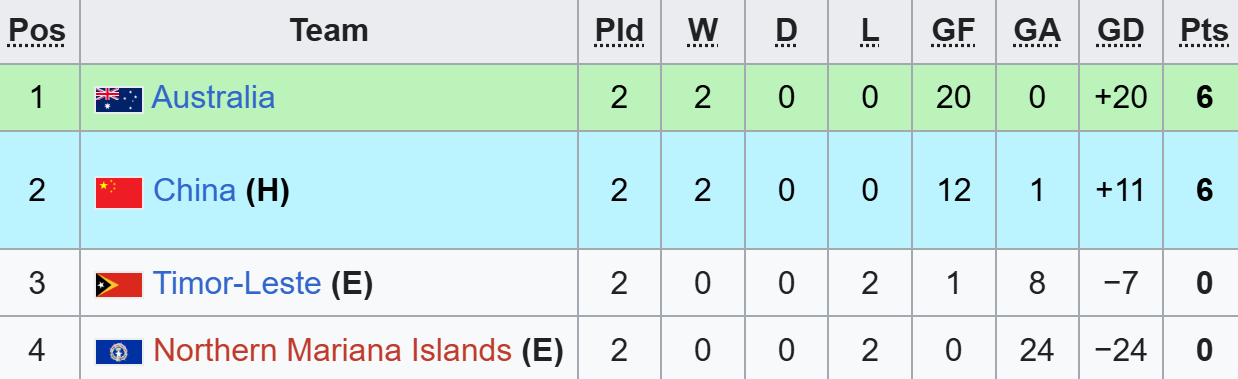Click the Australia flag icon
The width and height of the screenshot is (1238, 379).
tap(119, 99)
